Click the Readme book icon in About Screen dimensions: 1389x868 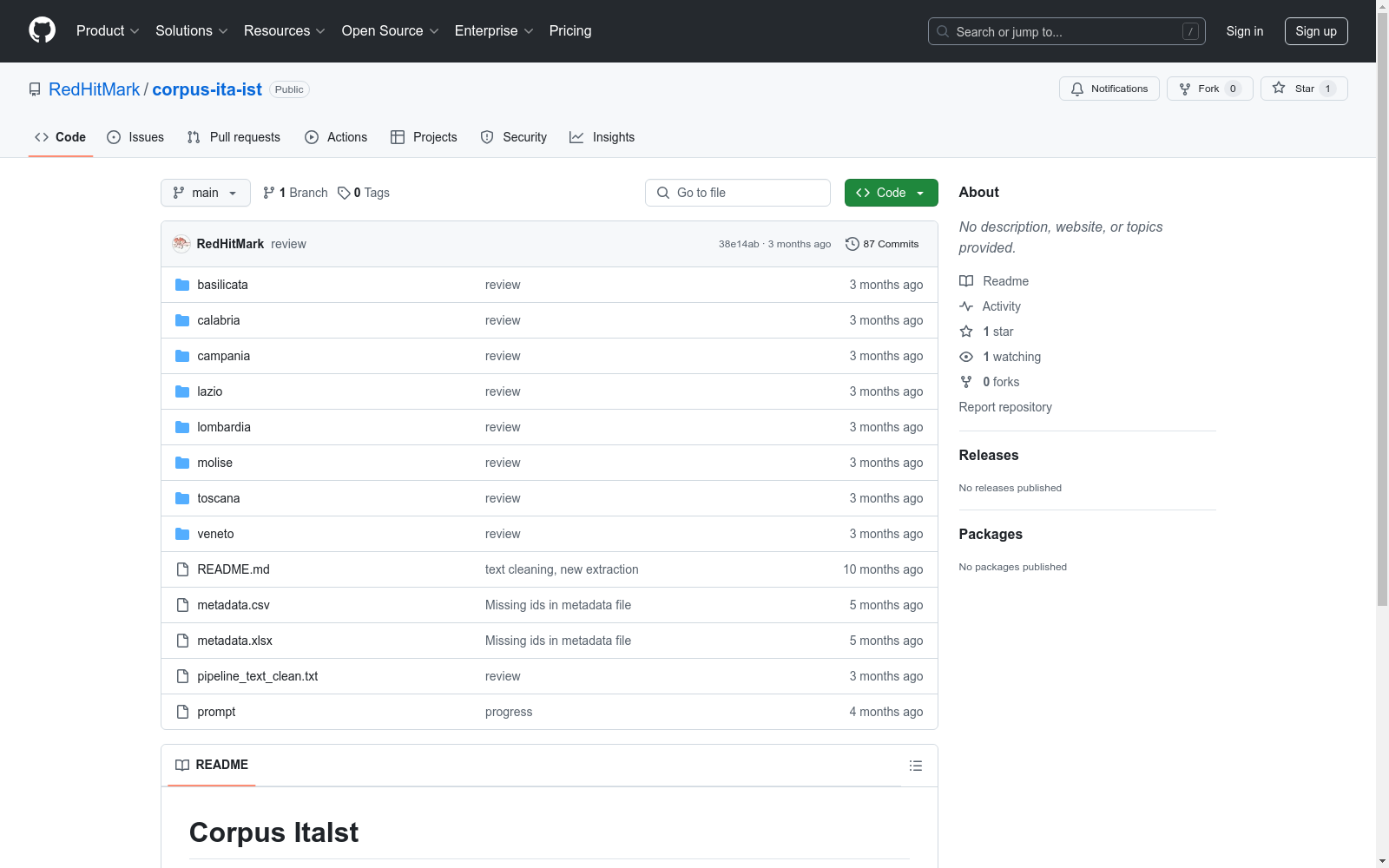966,281
